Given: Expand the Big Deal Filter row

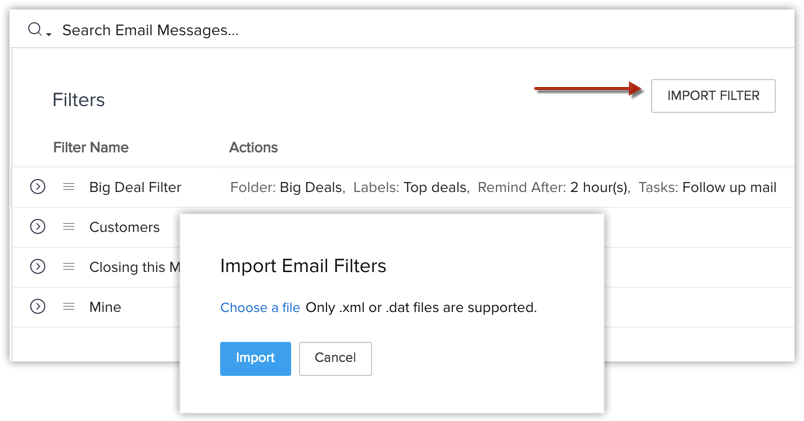Looking at the screenshot, I should tap(38, 187).
